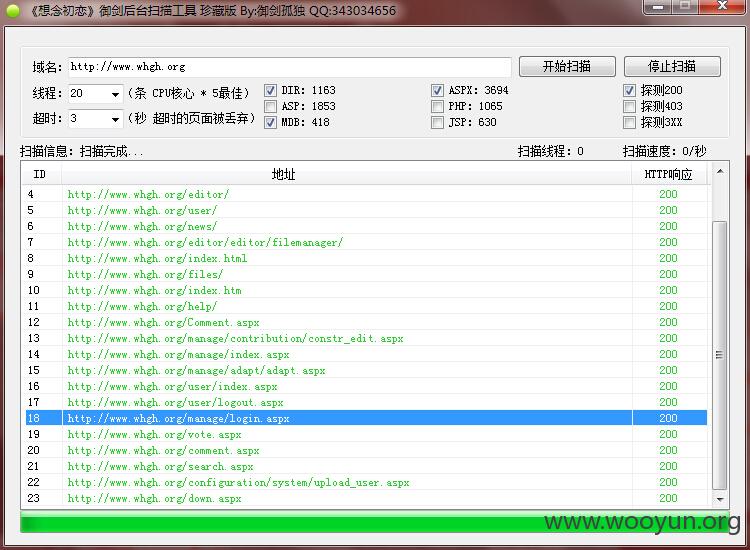Click the vertical scrollbar thumb in results
The height and width of the screenshot is (550, 750).
tap(720, 355)
